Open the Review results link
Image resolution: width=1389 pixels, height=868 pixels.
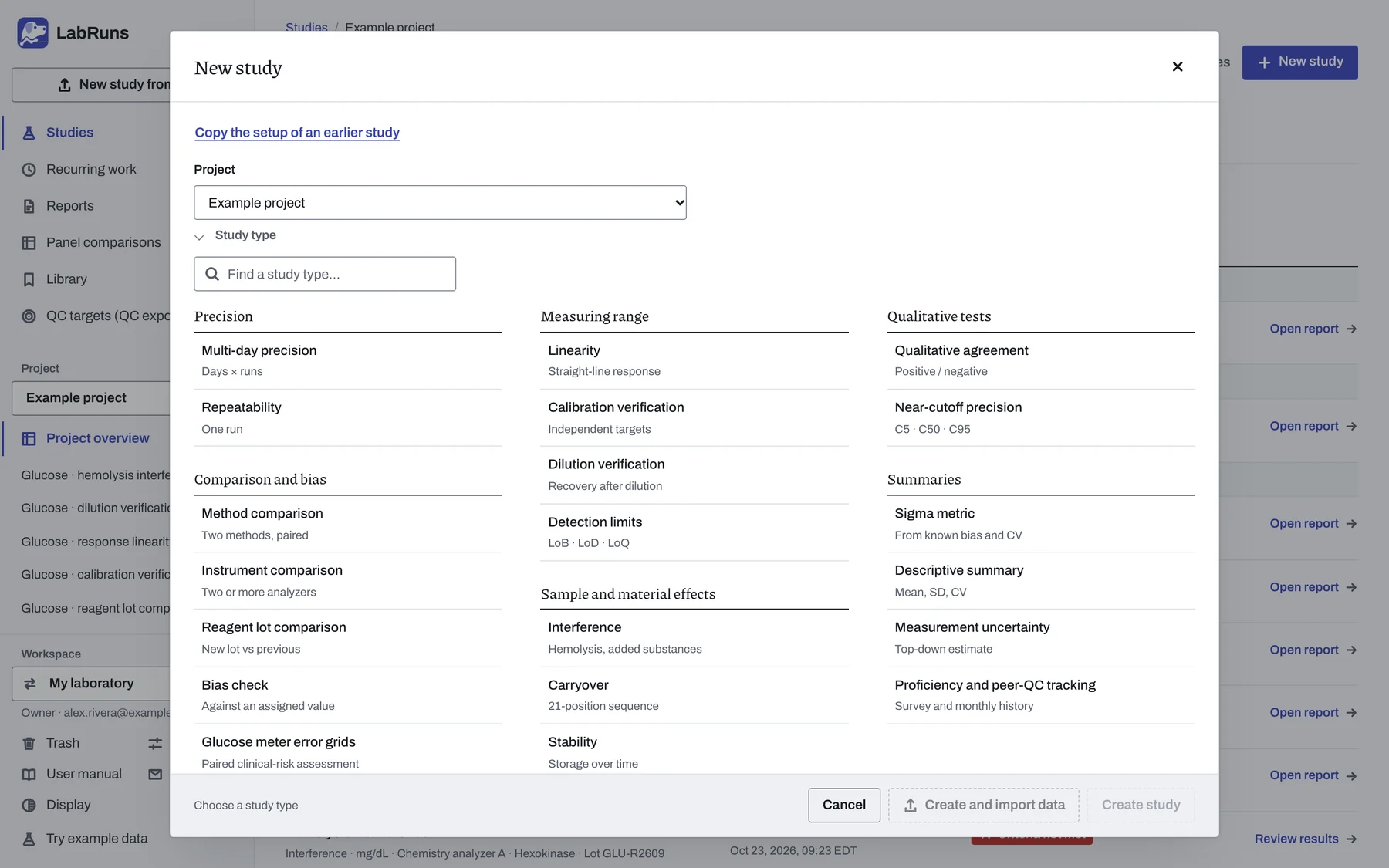(x=1305, y=839)
